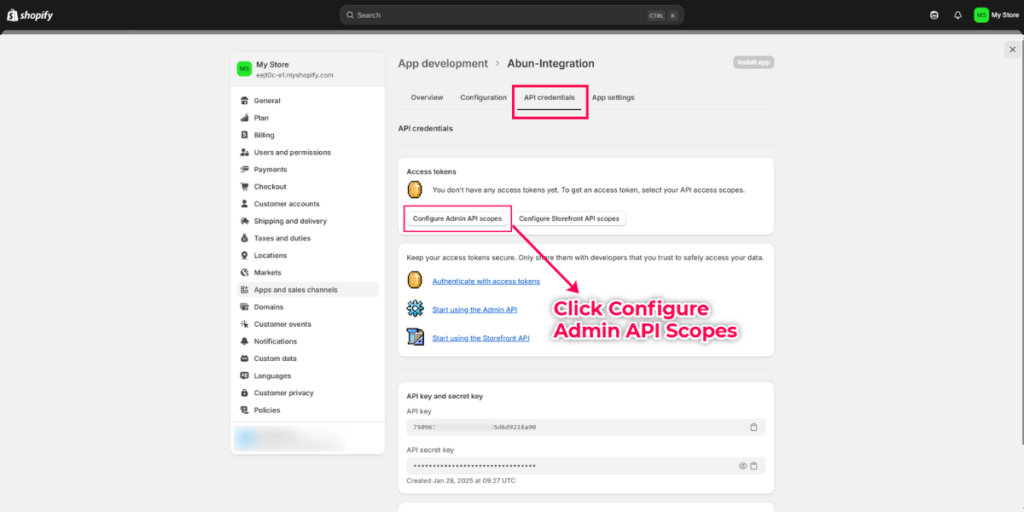Reveal the API secret key with eye icon
The image size is (1024, 512).
point(743,466)
